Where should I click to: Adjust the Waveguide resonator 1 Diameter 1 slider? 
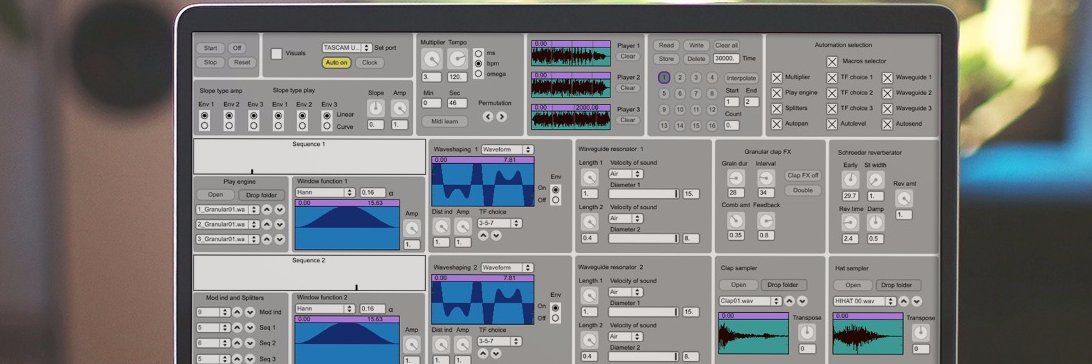point(644,194)
